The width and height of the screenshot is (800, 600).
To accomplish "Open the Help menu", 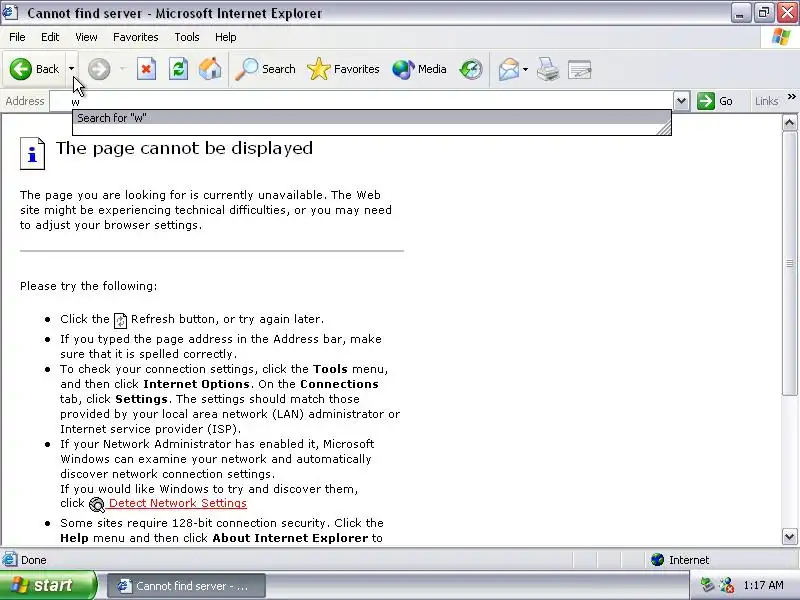I will (226, 37).
